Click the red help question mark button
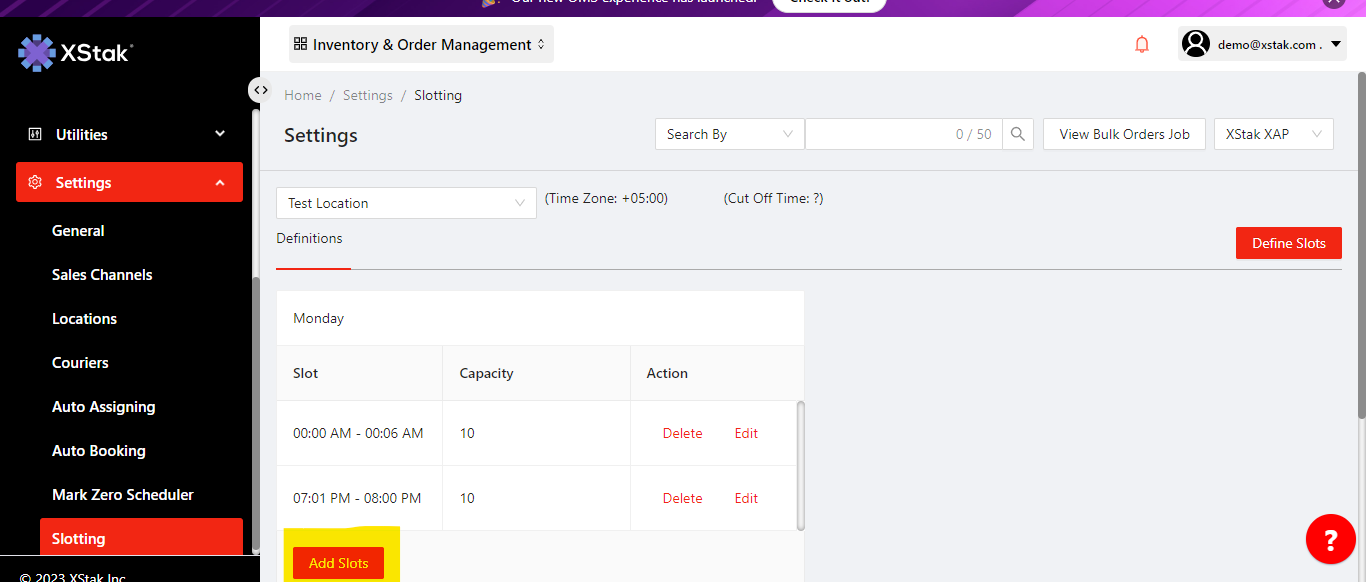The image size is (1366, 585). point(1330,540)
